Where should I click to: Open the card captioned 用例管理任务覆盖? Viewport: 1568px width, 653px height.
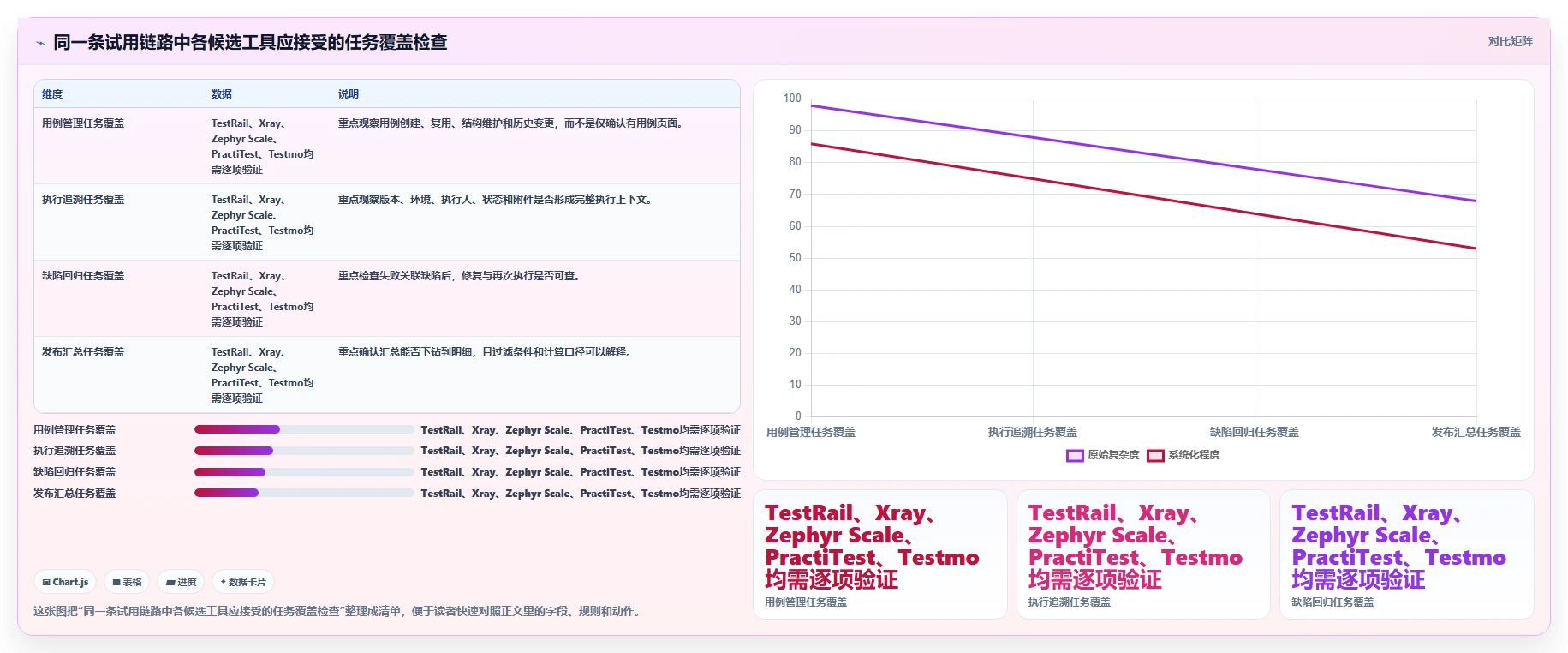(880, 554)
